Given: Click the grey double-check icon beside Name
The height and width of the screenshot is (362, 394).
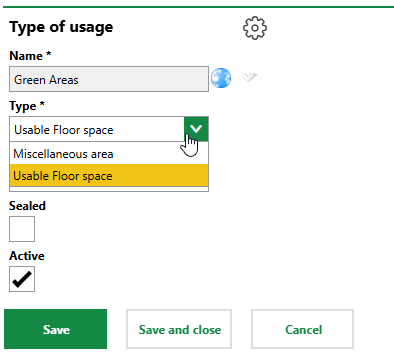Looking at the screenshot, I should pos(249,77).
